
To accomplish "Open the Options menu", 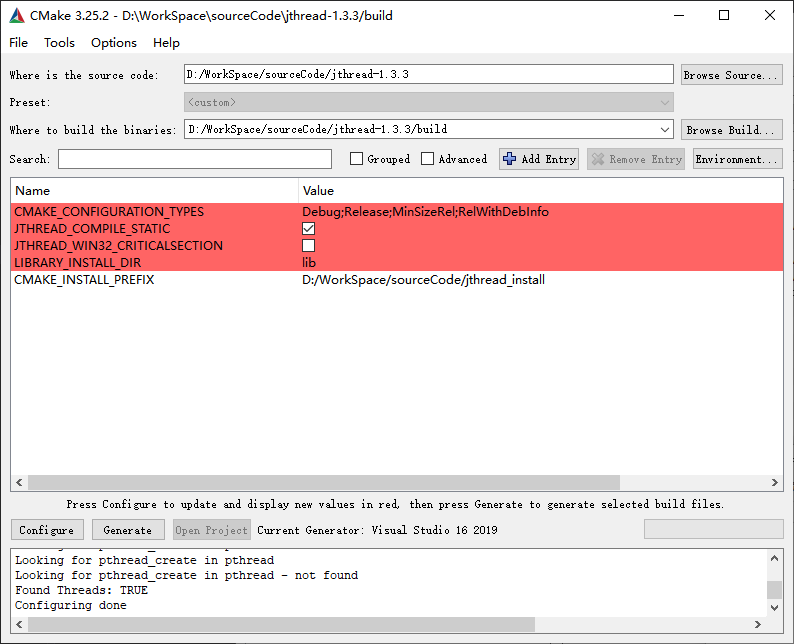I will tap(114, 43).
